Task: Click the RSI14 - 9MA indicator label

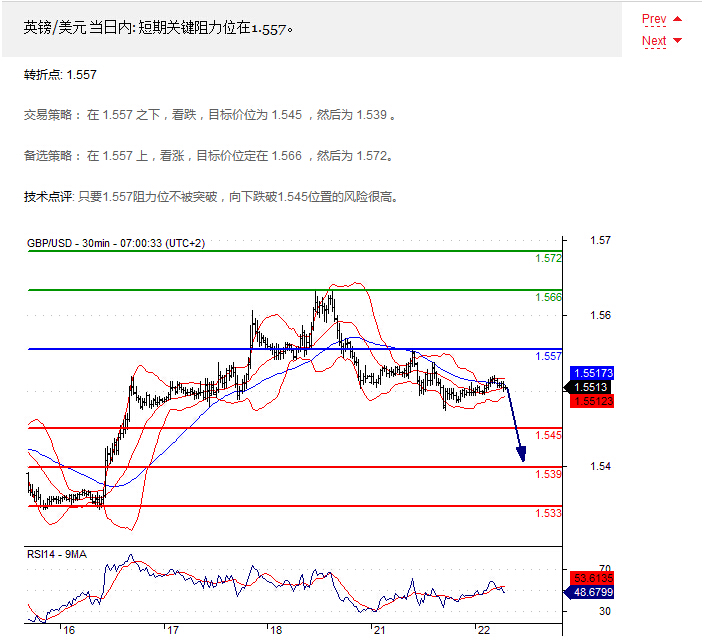Action: tap(57, 554)
